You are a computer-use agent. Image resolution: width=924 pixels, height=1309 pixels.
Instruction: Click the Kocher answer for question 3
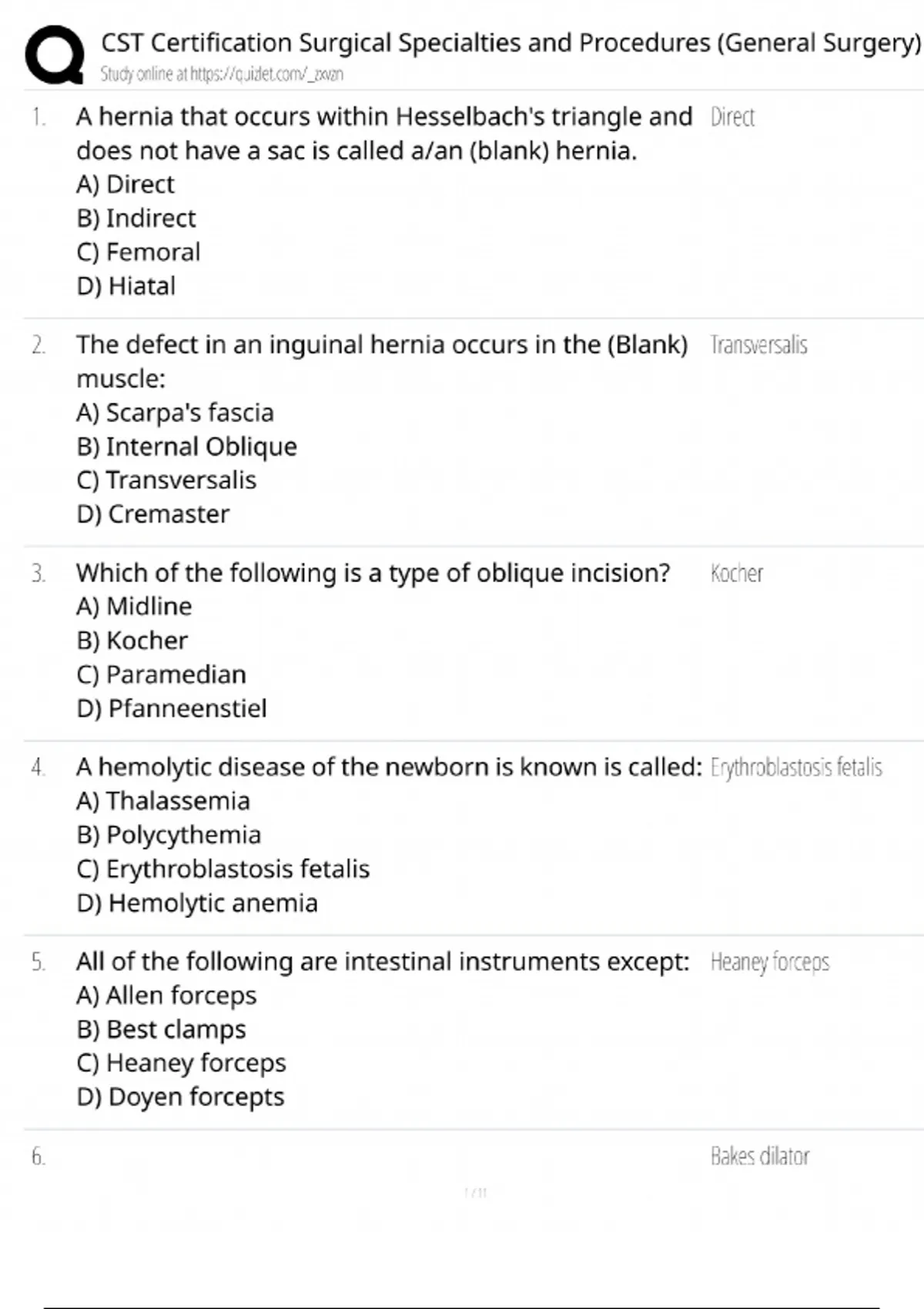(x=736, y=573)
